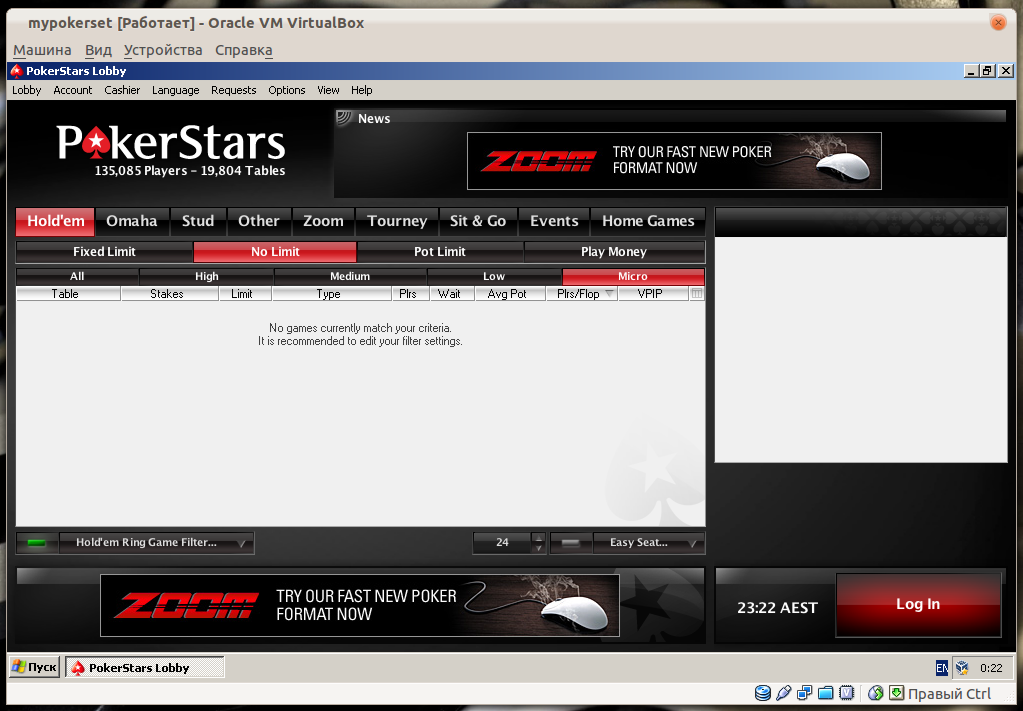Screen dimensions: 1023x711
Task: Click the VirtualBox shared folders icon
Action: [x=826, y=693]
